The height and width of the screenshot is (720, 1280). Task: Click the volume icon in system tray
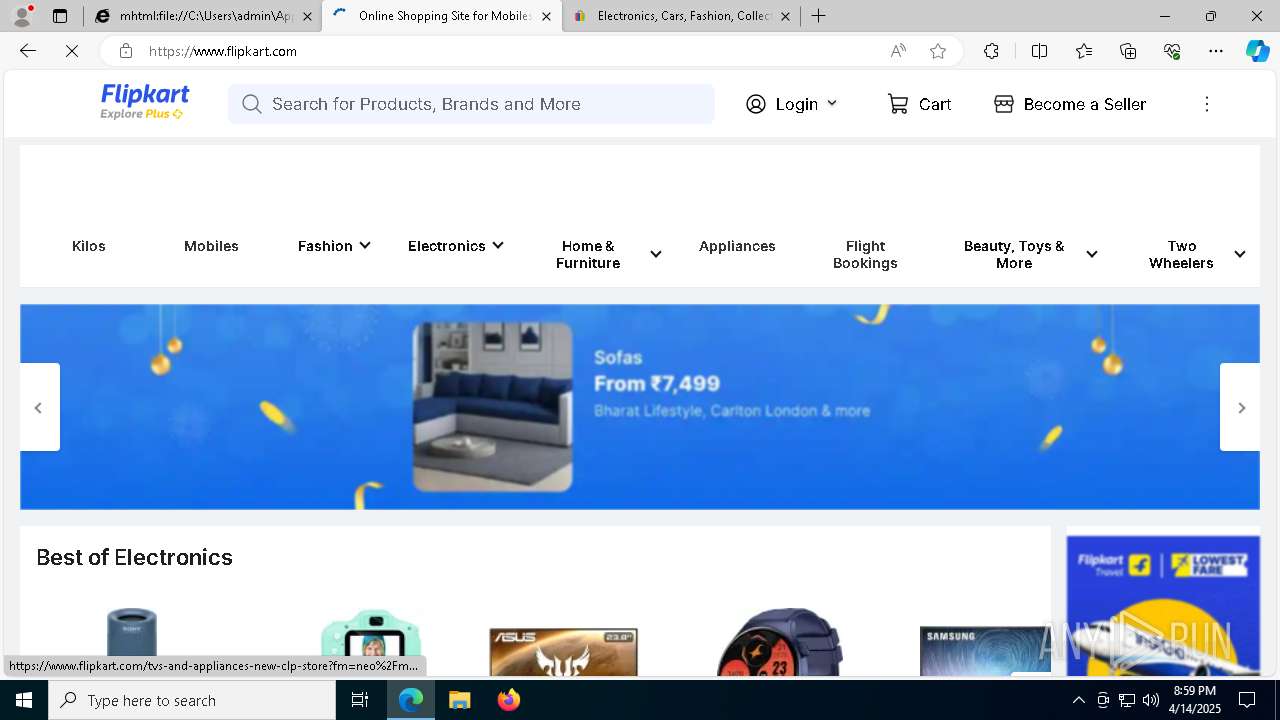(x=1150, y=700)
